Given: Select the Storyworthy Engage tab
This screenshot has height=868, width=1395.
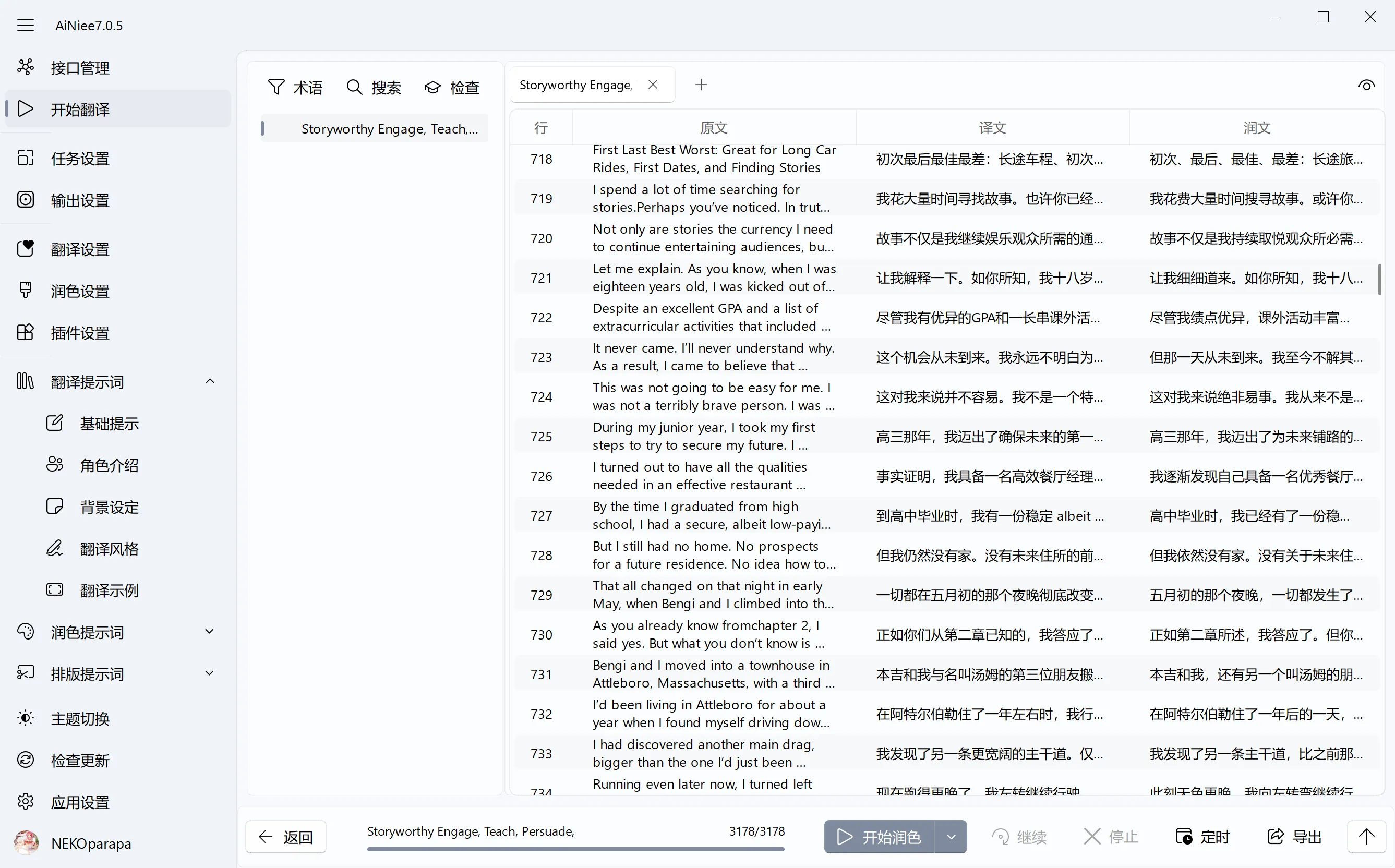Looking at the screenshot, I should [x=575, y=85].
